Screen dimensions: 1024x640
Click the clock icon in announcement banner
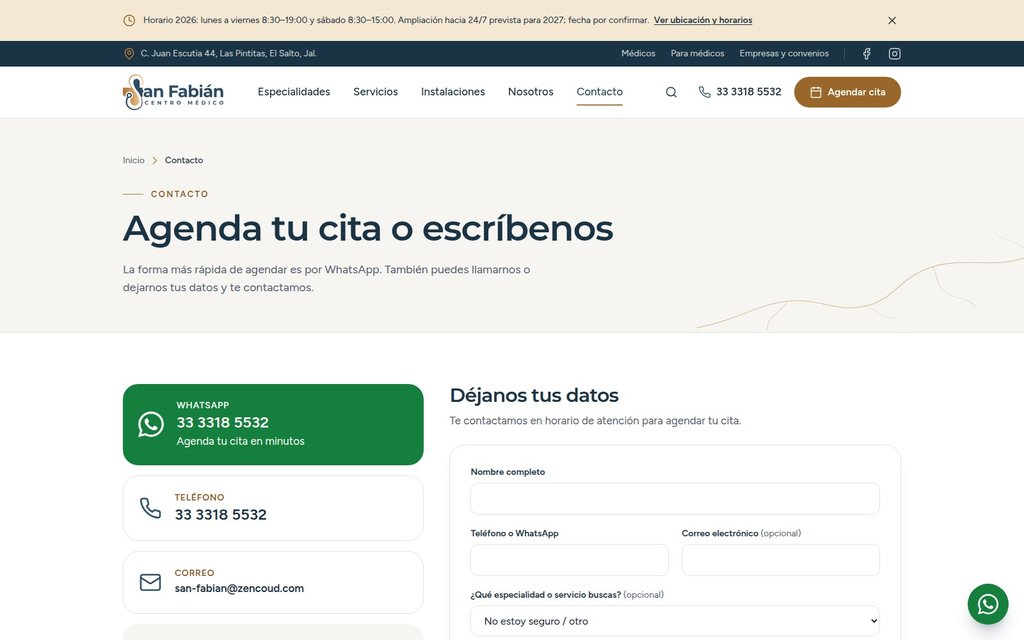pyautogui.click(x=129, y=20)
